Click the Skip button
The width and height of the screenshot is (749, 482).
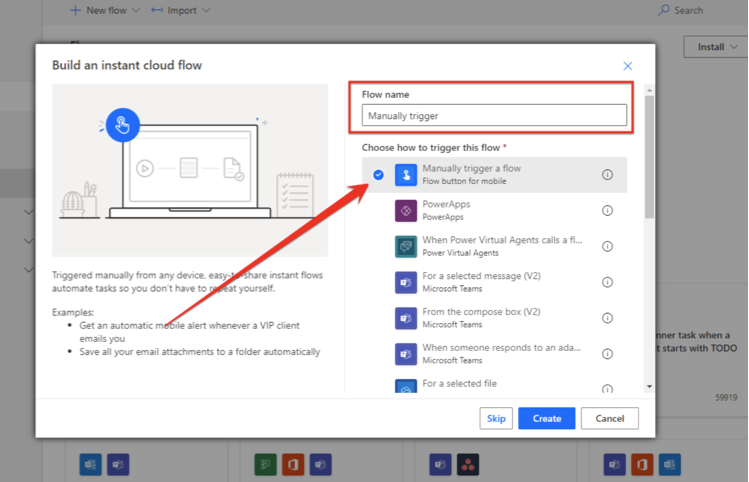[496, 418]
